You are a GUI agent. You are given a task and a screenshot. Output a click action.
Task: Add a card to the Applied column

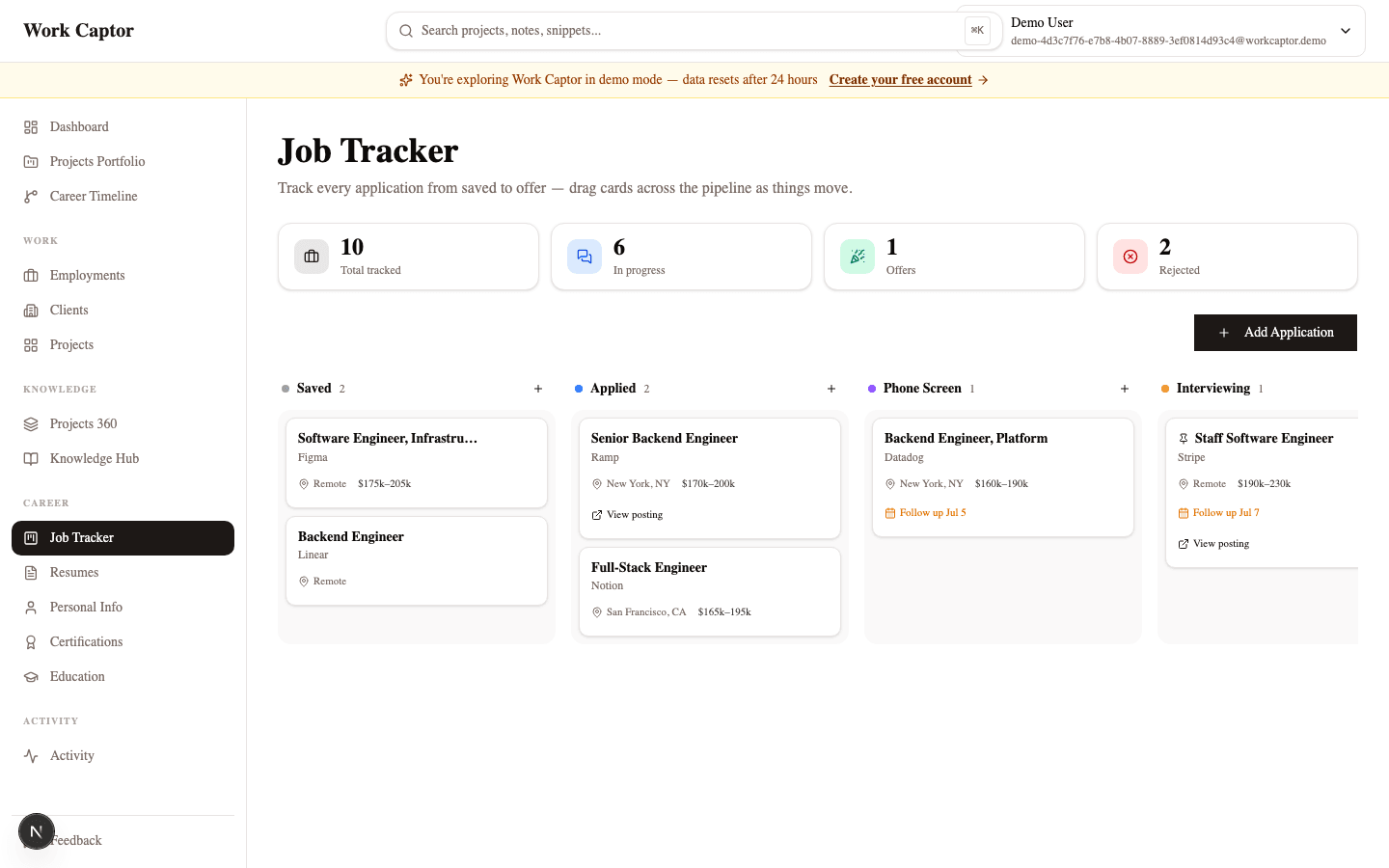point(831,389)
